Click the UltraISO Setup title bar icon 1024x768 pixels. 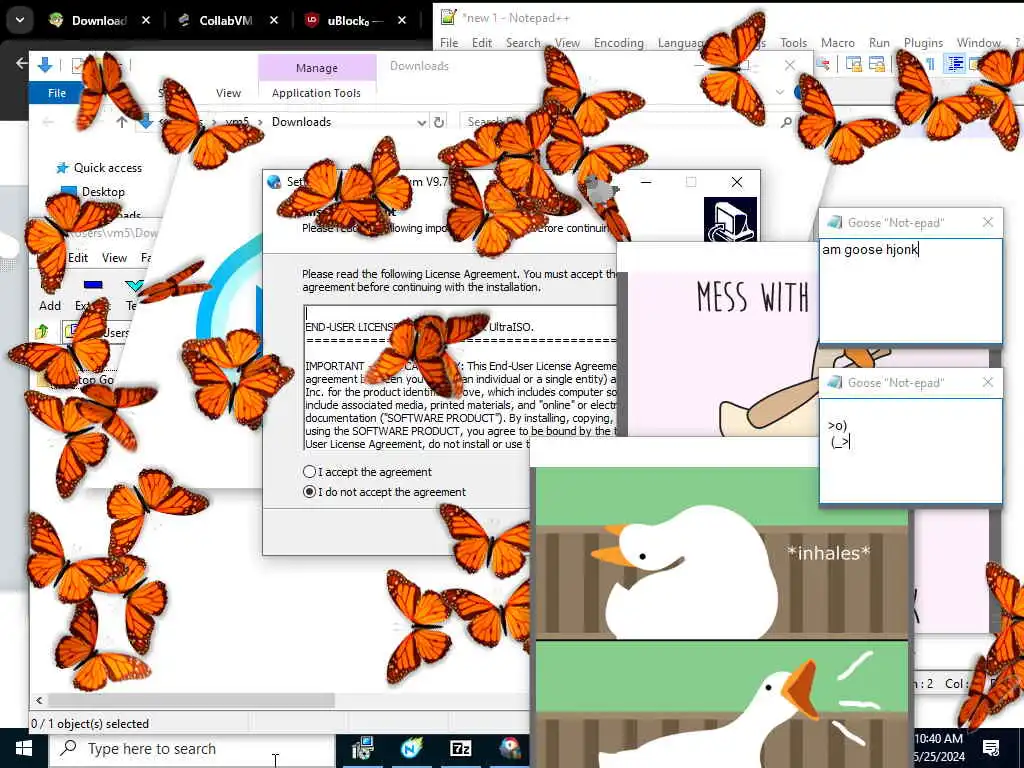[x=274, y=182]
